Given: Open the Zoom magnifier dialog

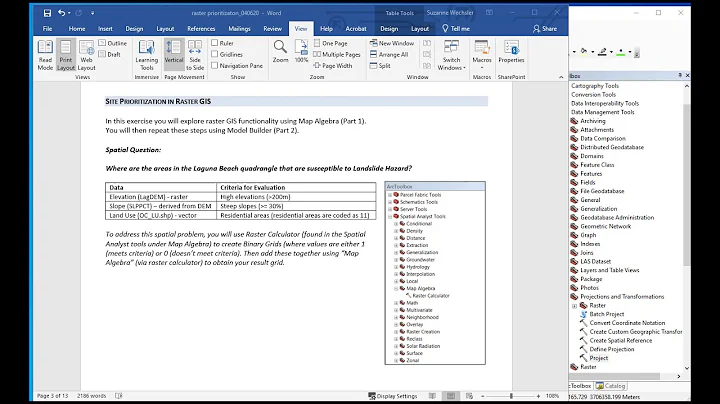Looking at the screenshot, I should pos(280,51).
